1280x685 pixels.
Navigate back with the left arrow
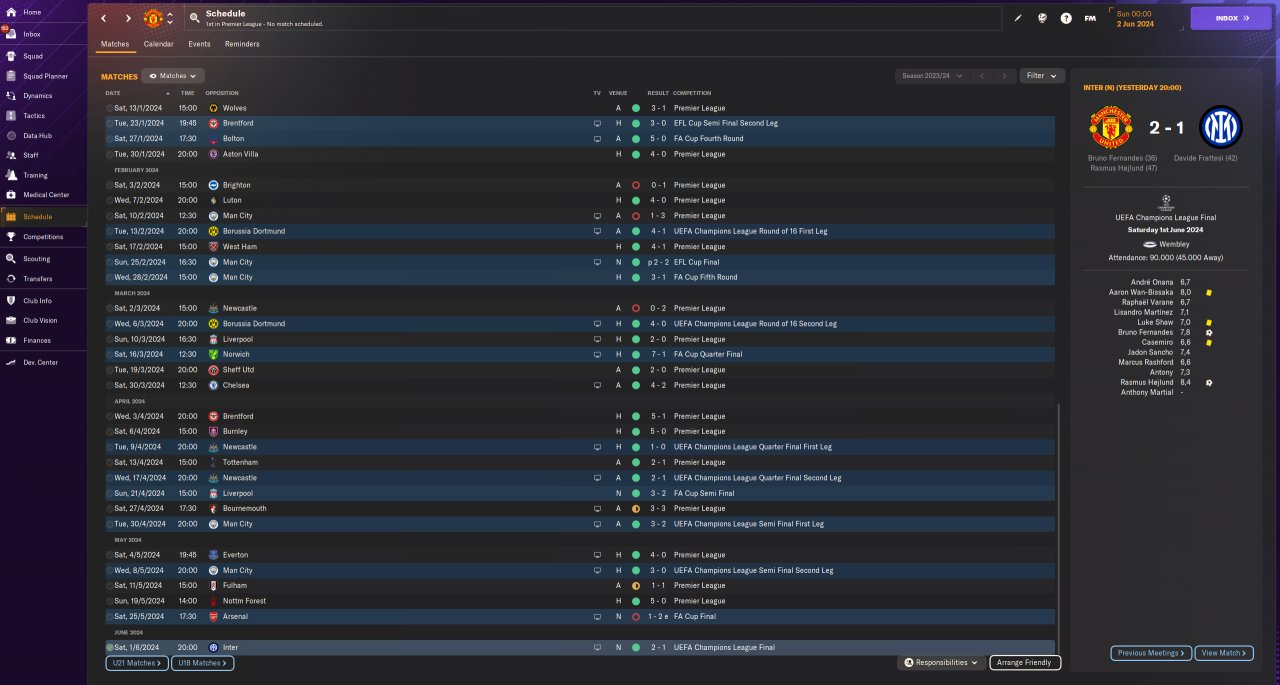pyautogui.click(x=103, y=18)
